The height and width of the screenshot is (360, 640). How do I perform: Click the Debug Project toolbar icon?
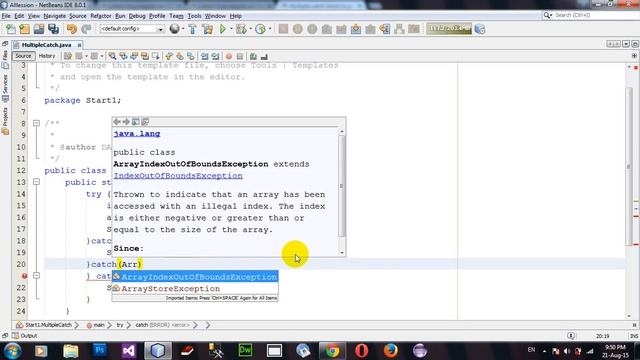tap(241, 29)
